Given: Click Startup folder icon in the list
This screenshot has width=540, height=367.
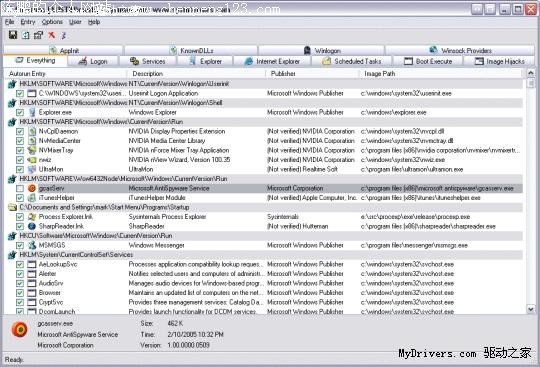Looking at the screenshot, I should coord(12,207).
